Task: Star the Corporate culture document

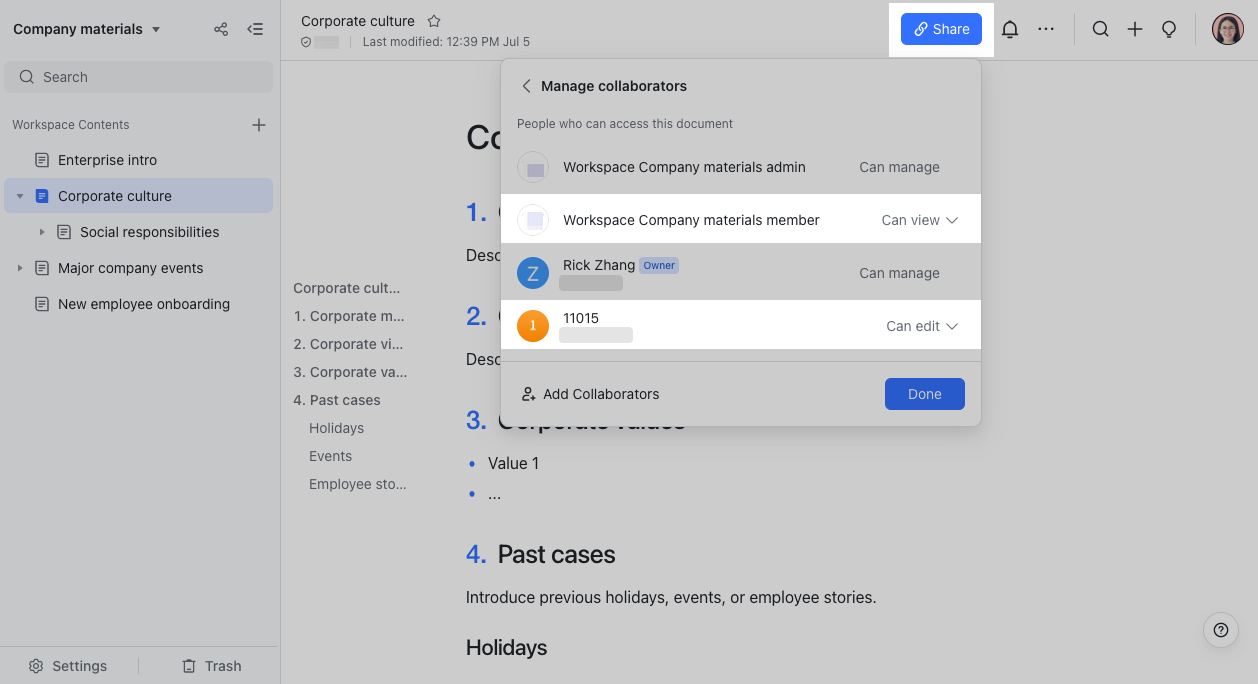Action: [x=434, y=20]
